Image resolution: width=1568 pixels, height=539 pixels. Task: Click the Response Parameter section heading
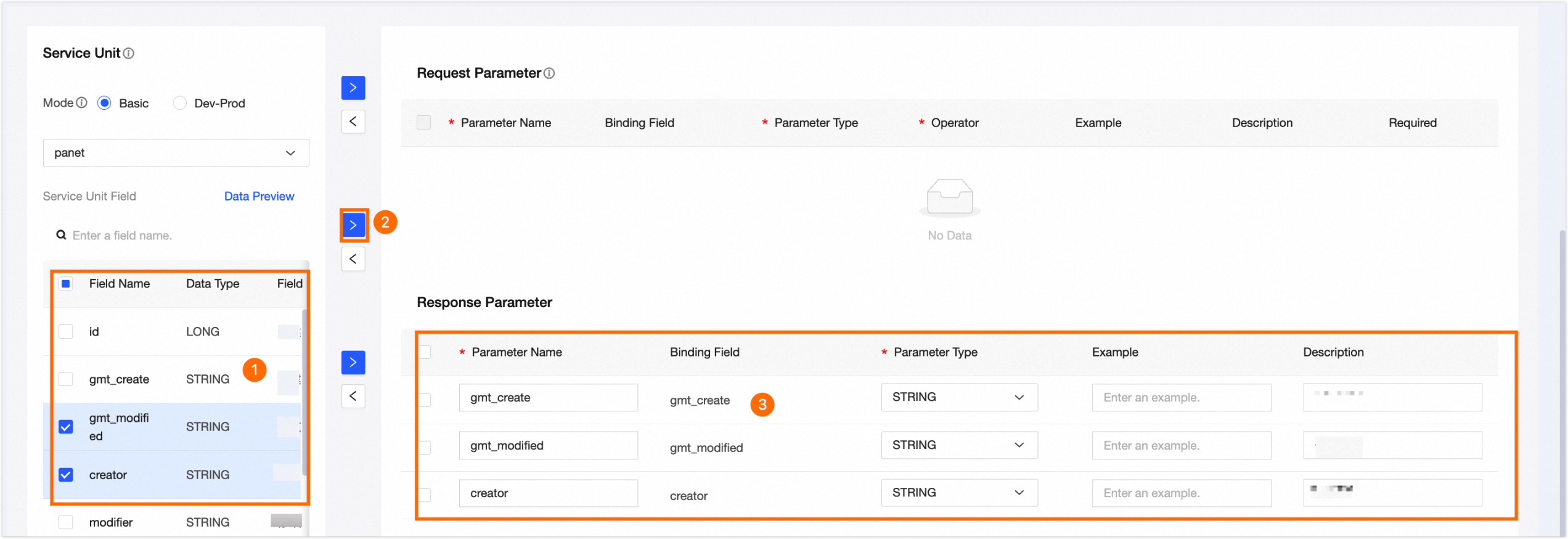point(484,302)
